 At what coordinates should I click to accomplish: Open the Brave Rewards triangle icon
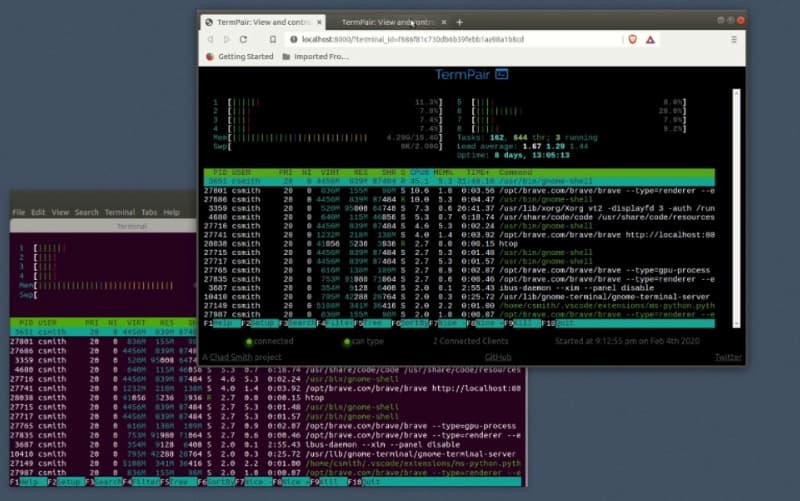(x=650, y=39)
